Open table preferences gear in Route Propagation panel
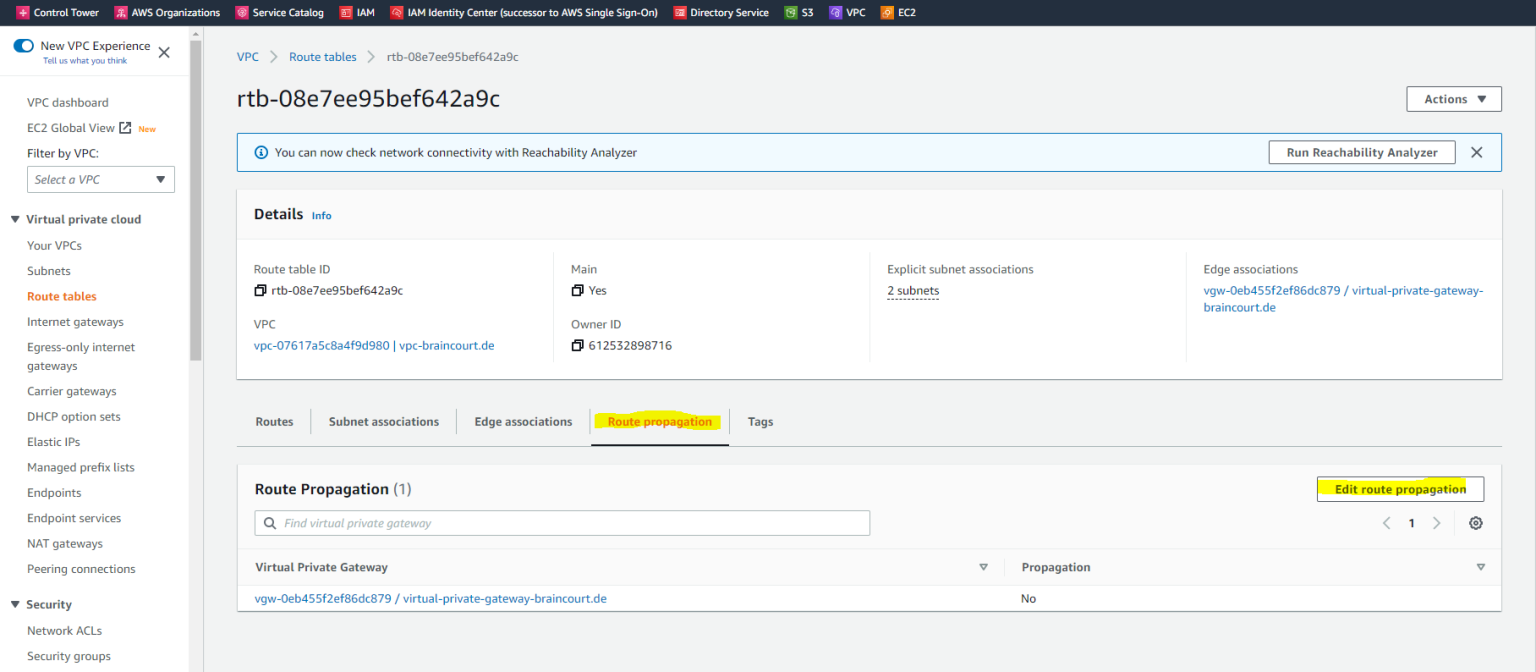Image resolution: width=1536 pixels, height=672 pixels. pyautogui.click(x=1476, y=522)
